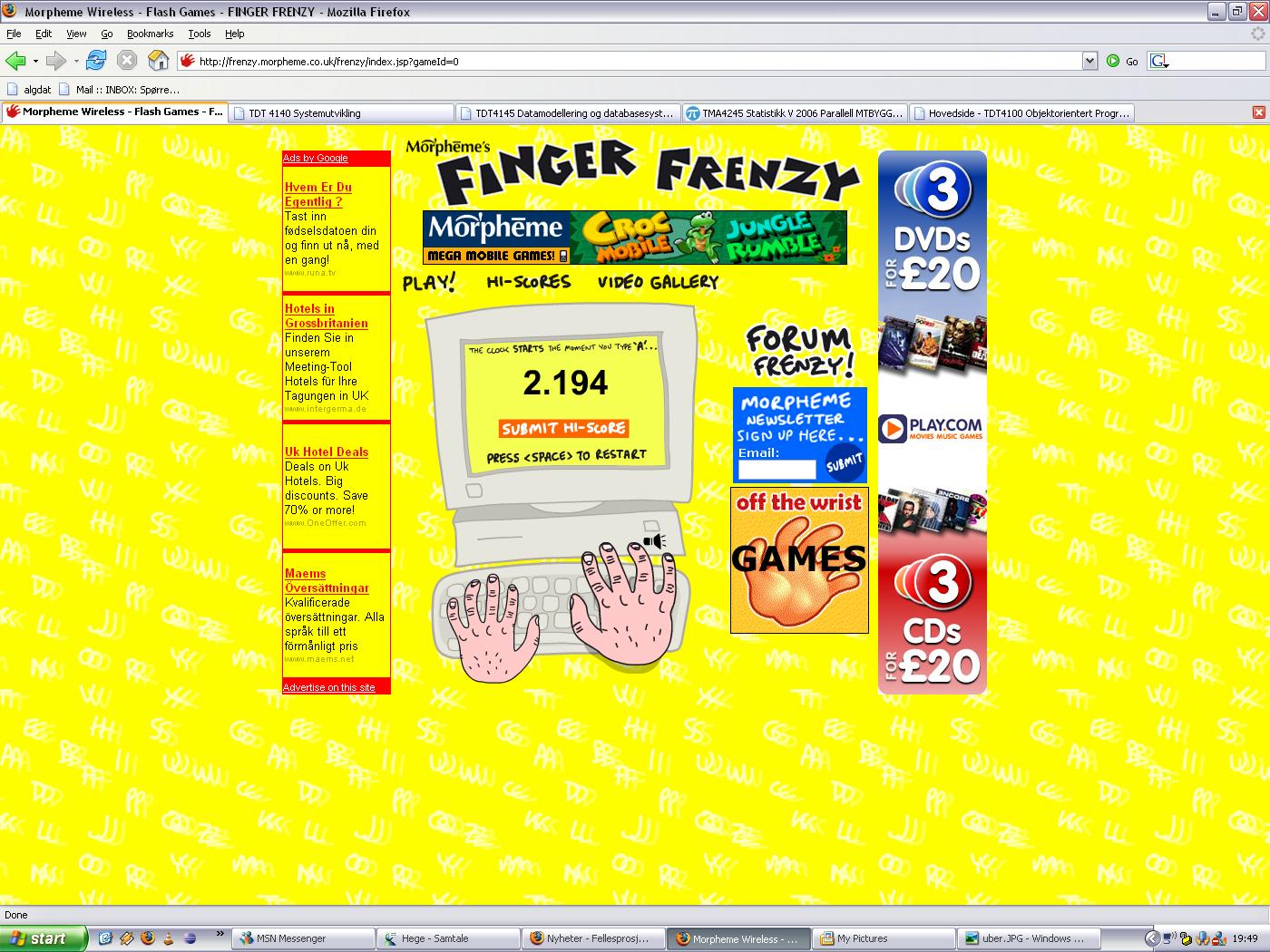The height and width of the screenshot is (952, 1270).
Task: Launch the VLC cone quick launch icon
Action: (x=168, y=938)
